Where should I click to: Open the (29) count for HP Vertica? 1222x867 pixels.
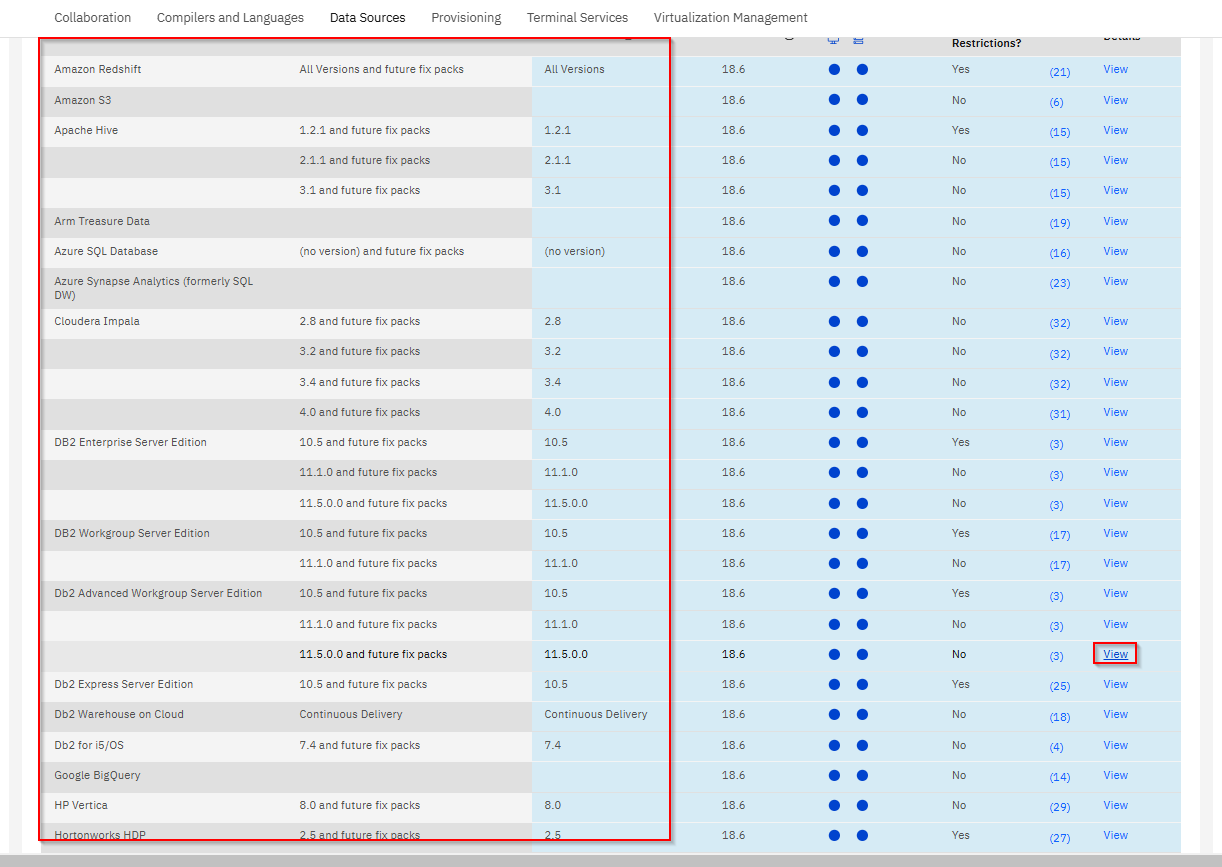1060,807
